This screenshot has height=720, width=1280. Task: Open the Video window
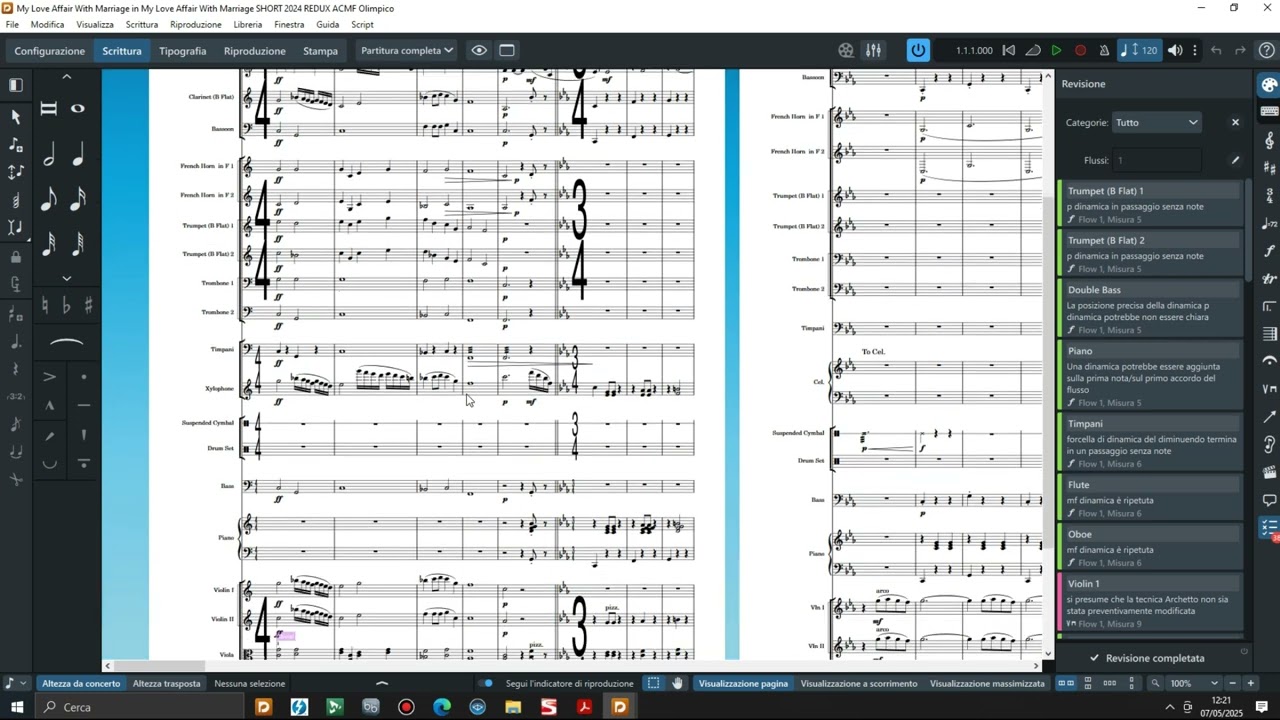(846, 50)
